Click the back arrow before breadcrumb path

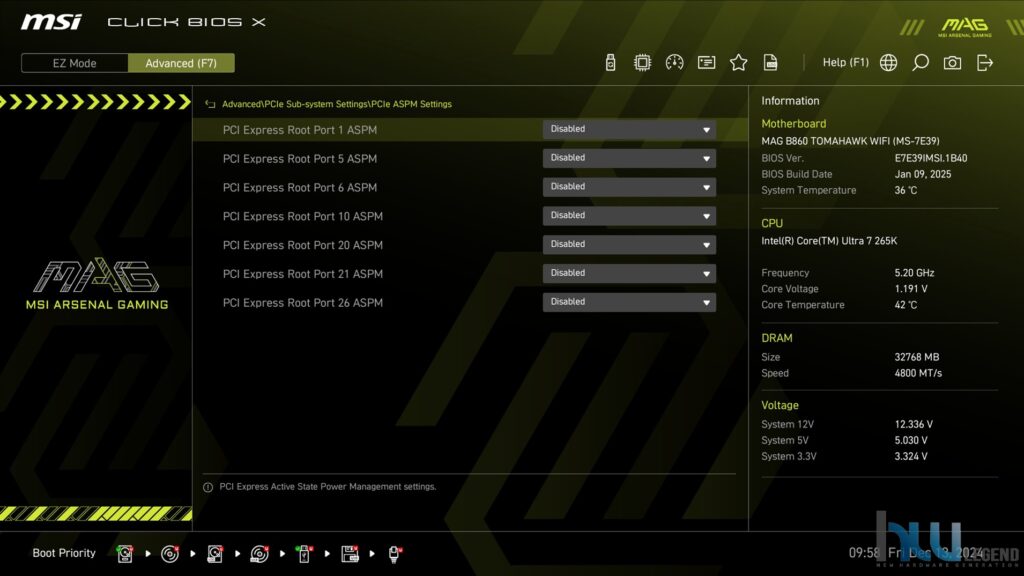point(210,104)
